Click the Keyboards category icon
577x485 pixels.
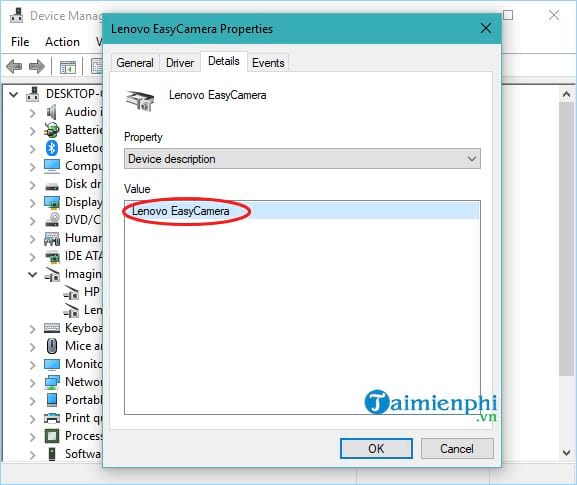tap(52, 328)
